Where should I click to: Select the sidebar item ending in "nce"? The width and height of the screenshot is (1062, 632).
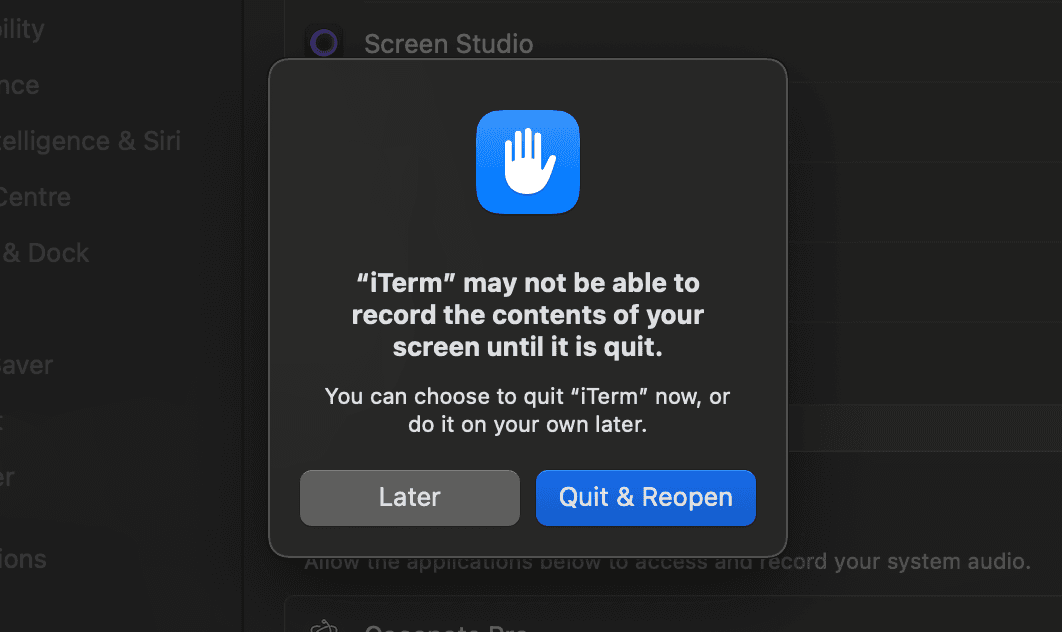coord(20,85)
